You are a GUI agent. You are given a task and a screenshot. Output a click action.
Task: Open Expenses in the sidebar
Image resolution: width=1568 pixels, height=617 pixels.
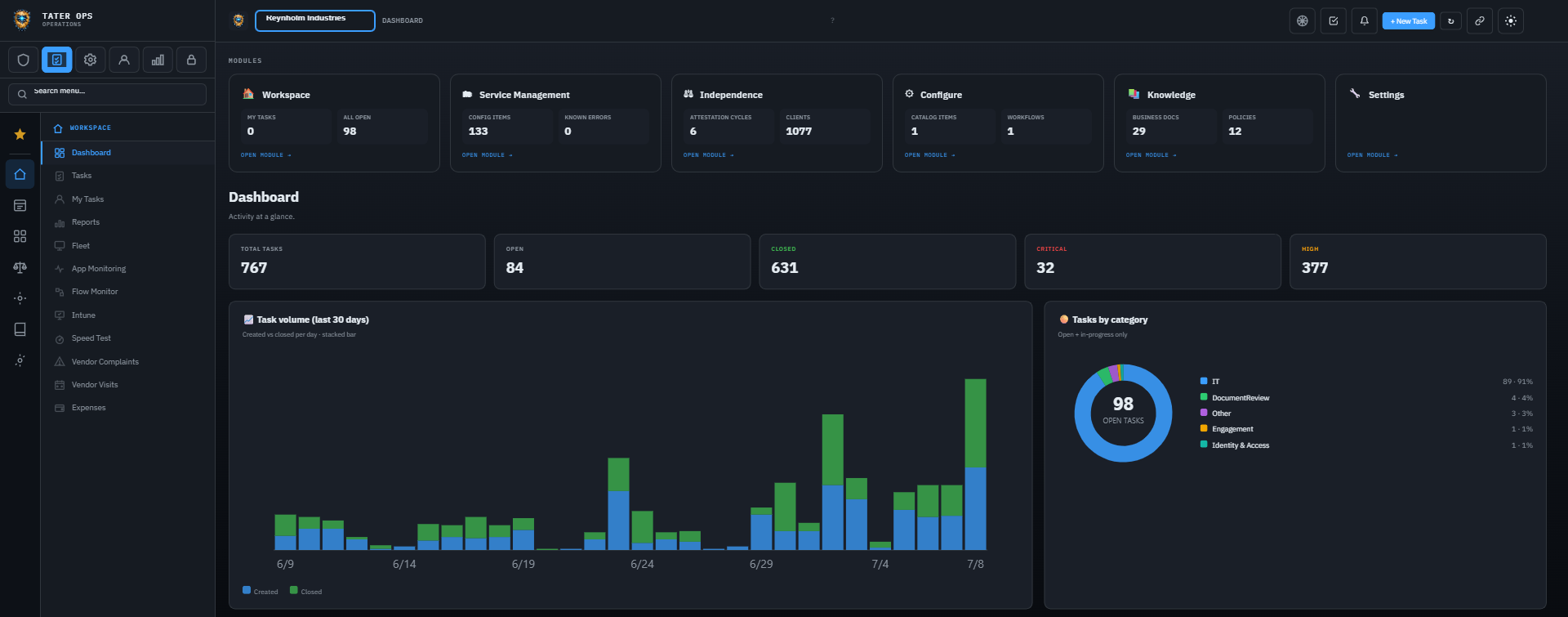[127, 408]
